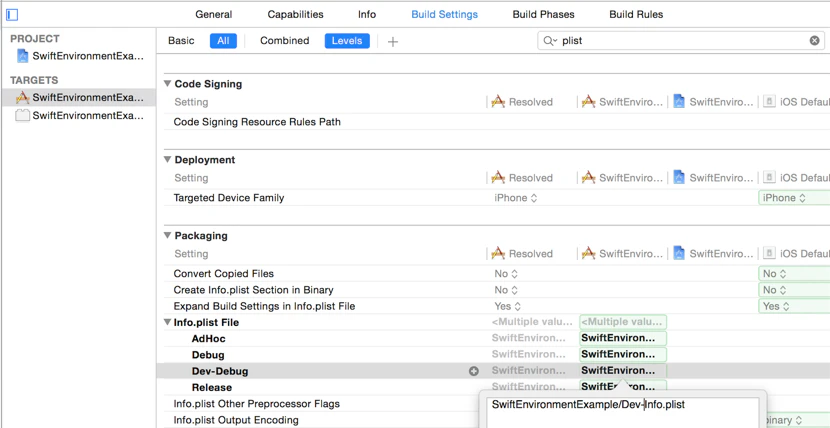Select Expand Build Settings in Info.plist File
The height and width of the screenshot is (428, 830).
264,306
